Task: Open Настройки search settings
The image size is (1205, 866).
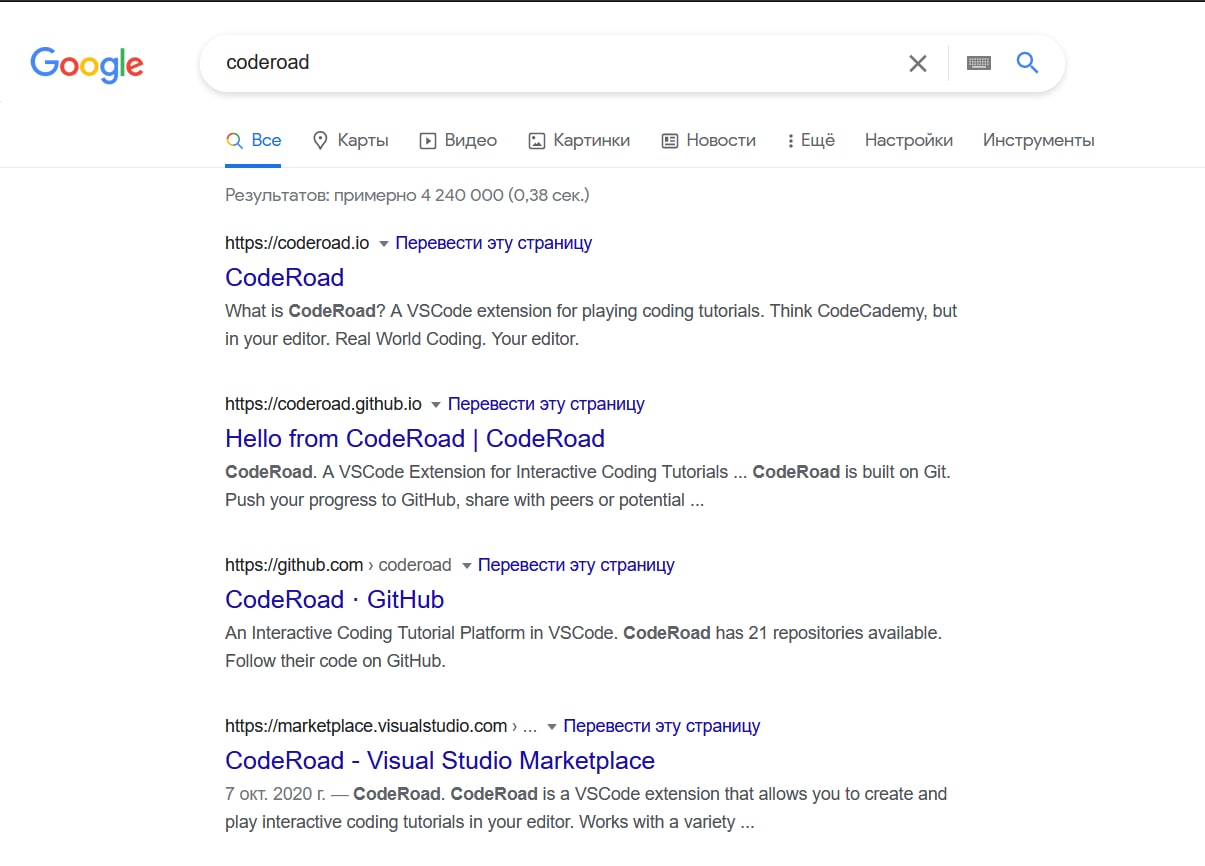Action: pyautogui.click(x=909, y=141)
